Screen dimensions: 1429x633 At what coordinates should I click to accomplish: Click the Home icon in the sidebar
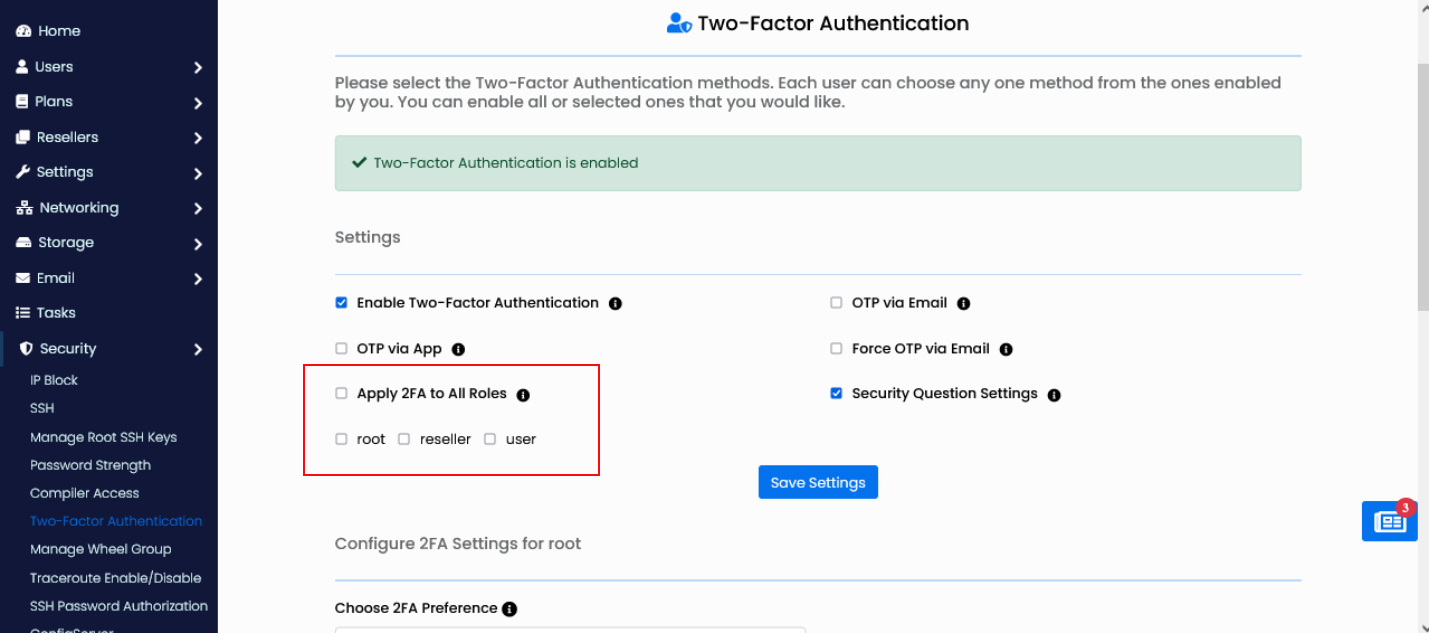pos(22,30)
